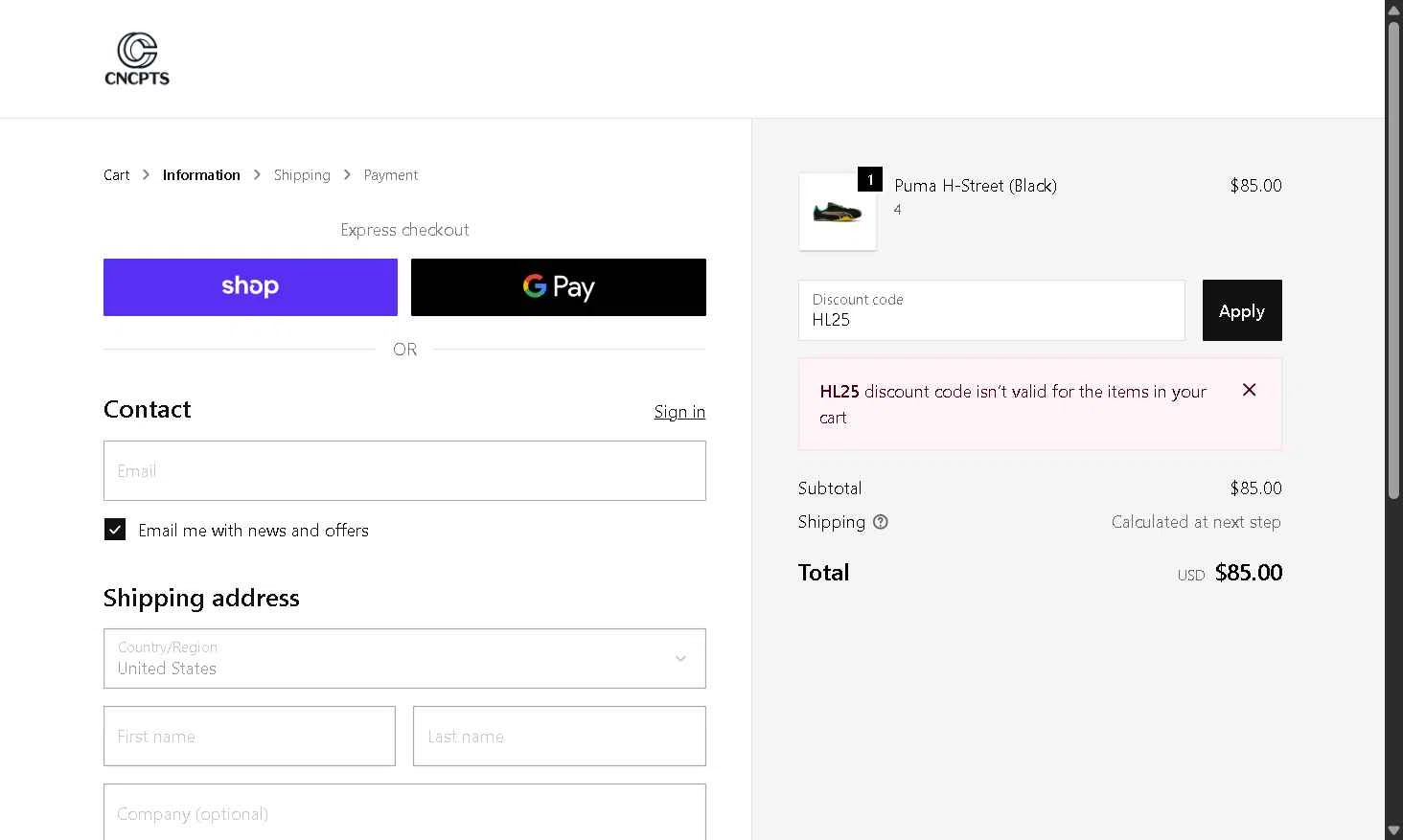The width and height of the screenshot is (1403, 840).
Task: Uncheck Email me with news and offers
Action: [115, 530]
